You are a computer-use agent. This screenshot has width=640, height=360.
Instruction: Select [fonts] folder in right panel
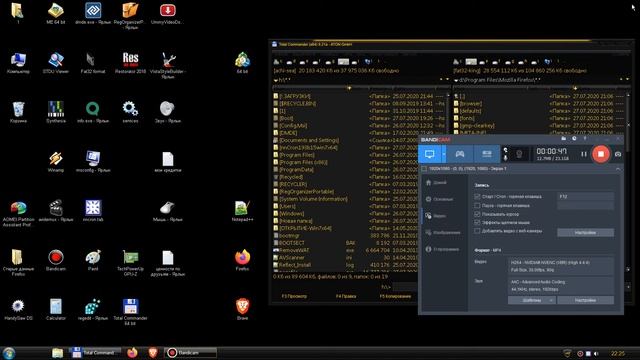coord(539,118)
